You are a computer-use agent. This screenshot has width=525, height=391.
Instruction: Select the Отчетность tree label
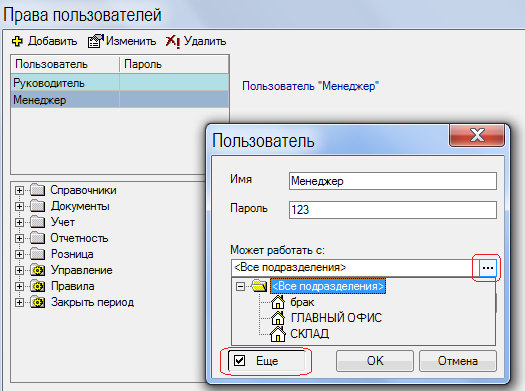(79, 238)
